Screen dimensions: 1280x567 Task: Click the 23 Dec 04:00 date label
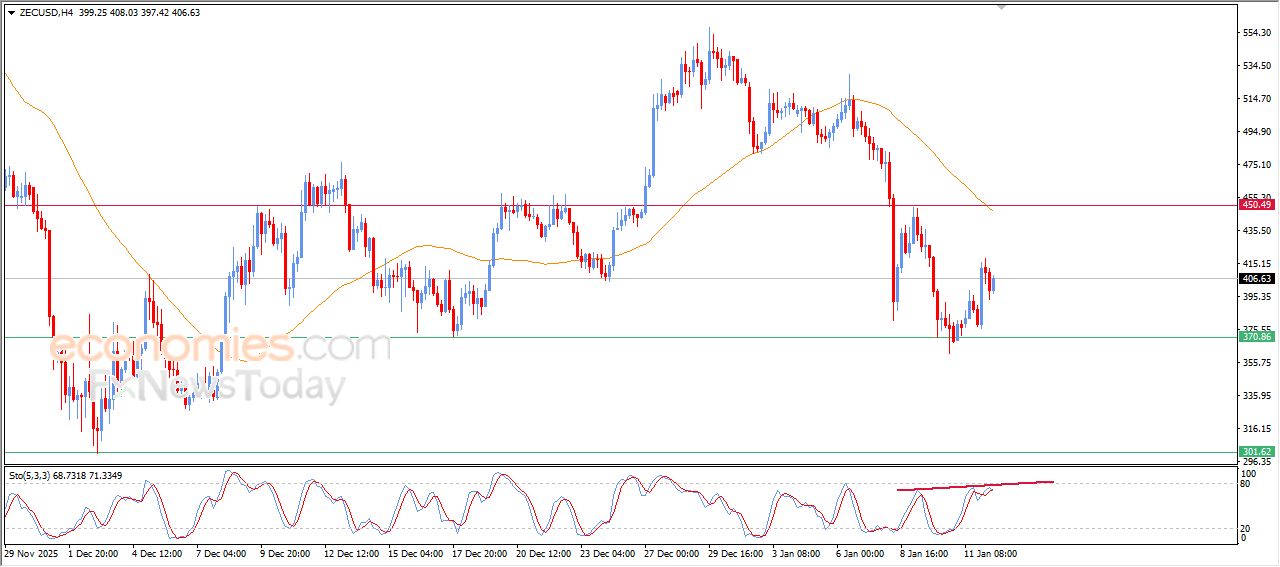coord(607,552)
